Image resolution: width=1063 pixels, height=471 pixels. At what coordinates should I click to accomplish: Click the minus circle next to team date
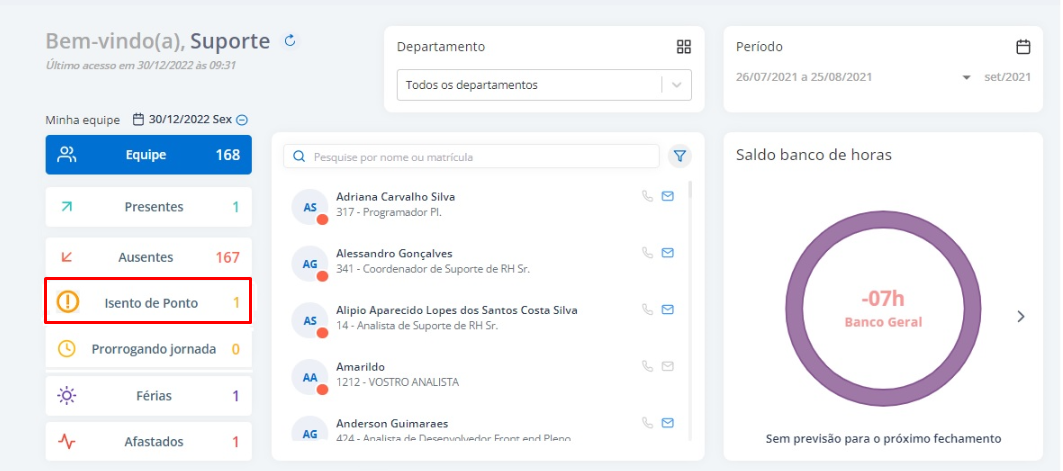tap(241, 120)
